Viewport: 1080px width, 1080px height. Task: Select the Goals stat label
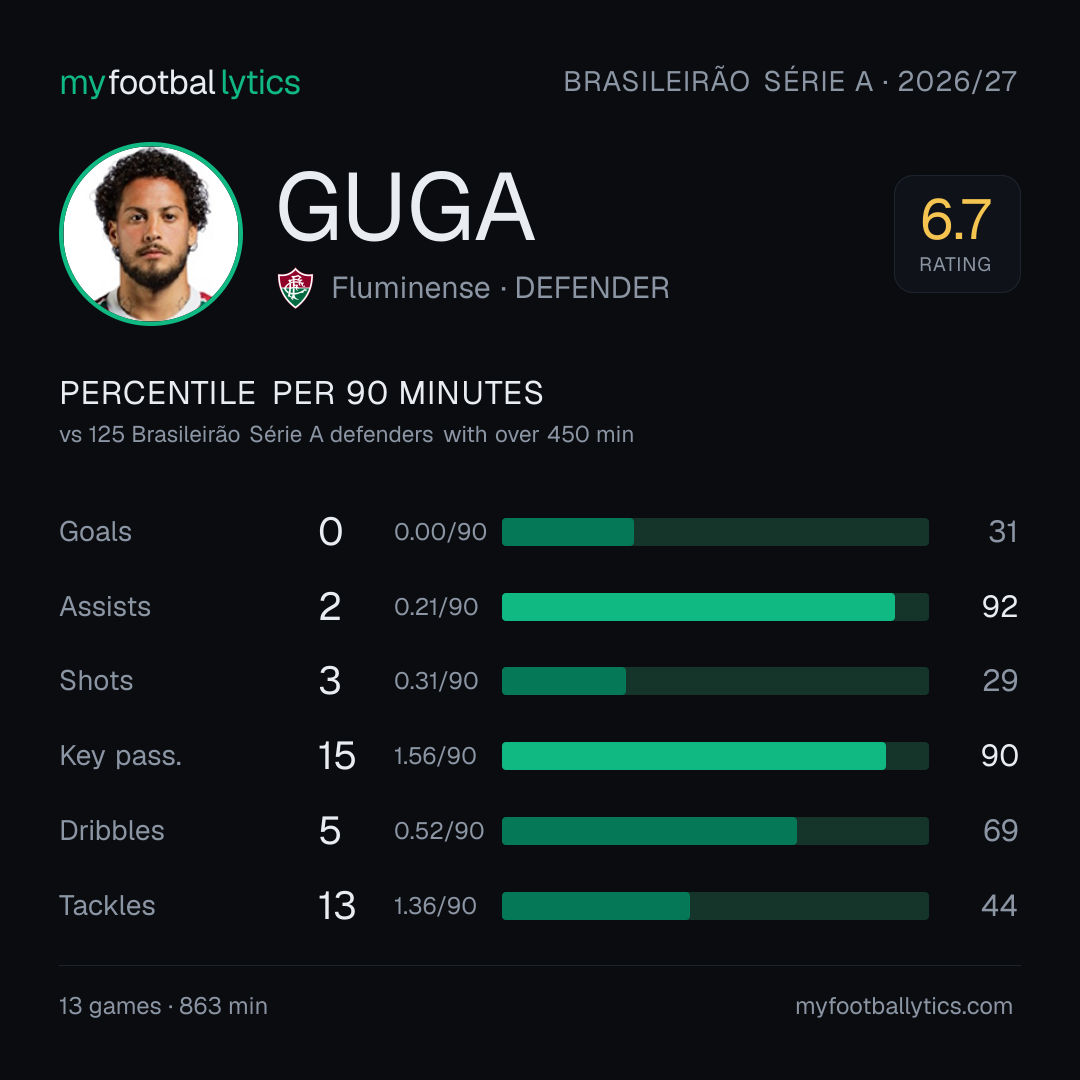96,532
